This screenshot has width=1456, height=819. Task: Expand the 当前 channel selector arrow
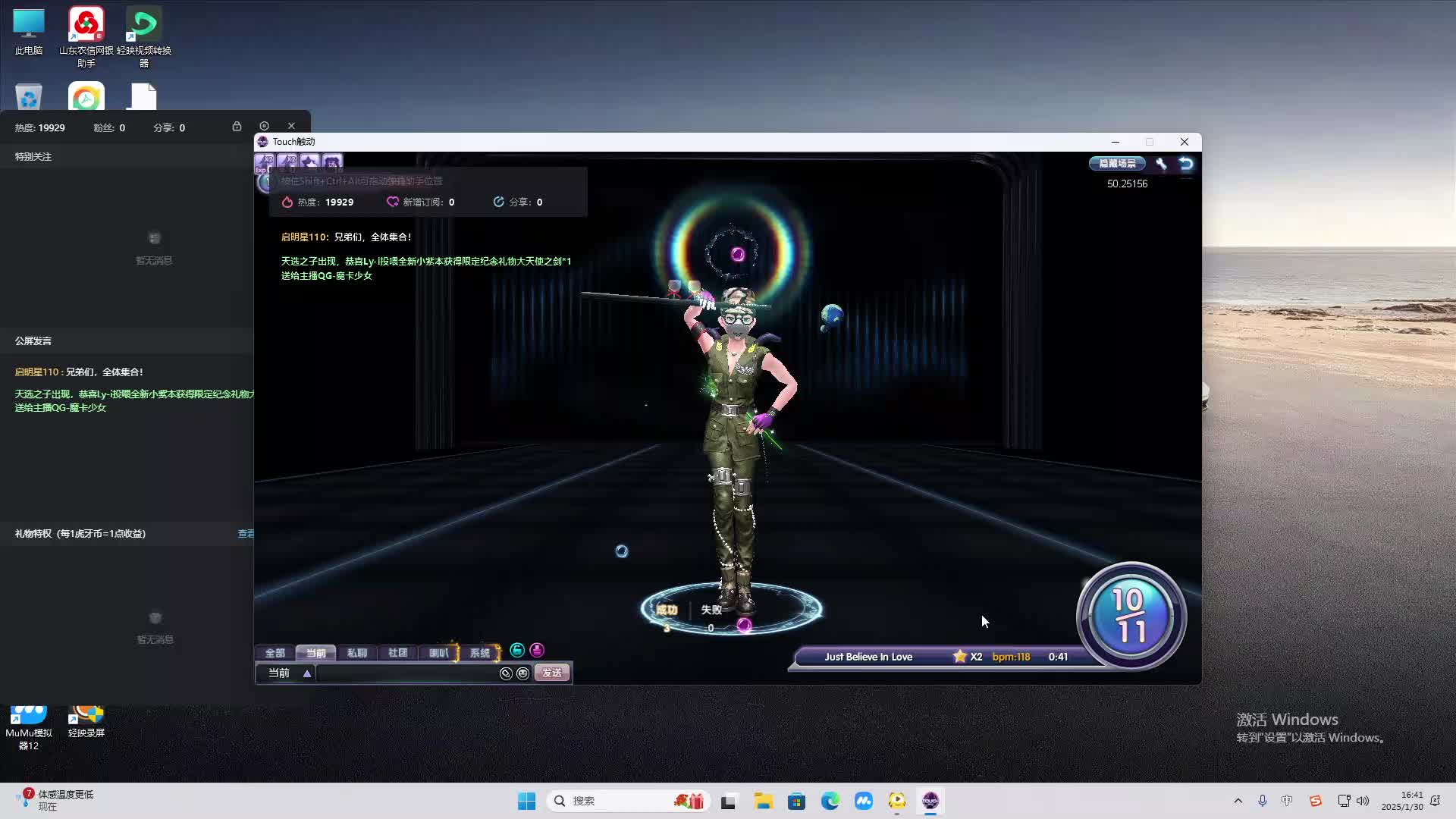coord(307,673)
